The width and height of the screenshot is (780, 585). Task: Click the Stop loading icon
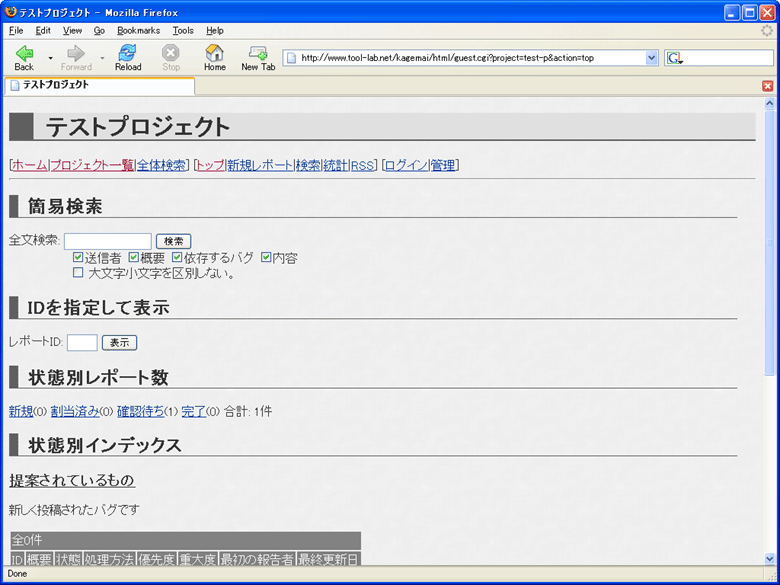171,53
